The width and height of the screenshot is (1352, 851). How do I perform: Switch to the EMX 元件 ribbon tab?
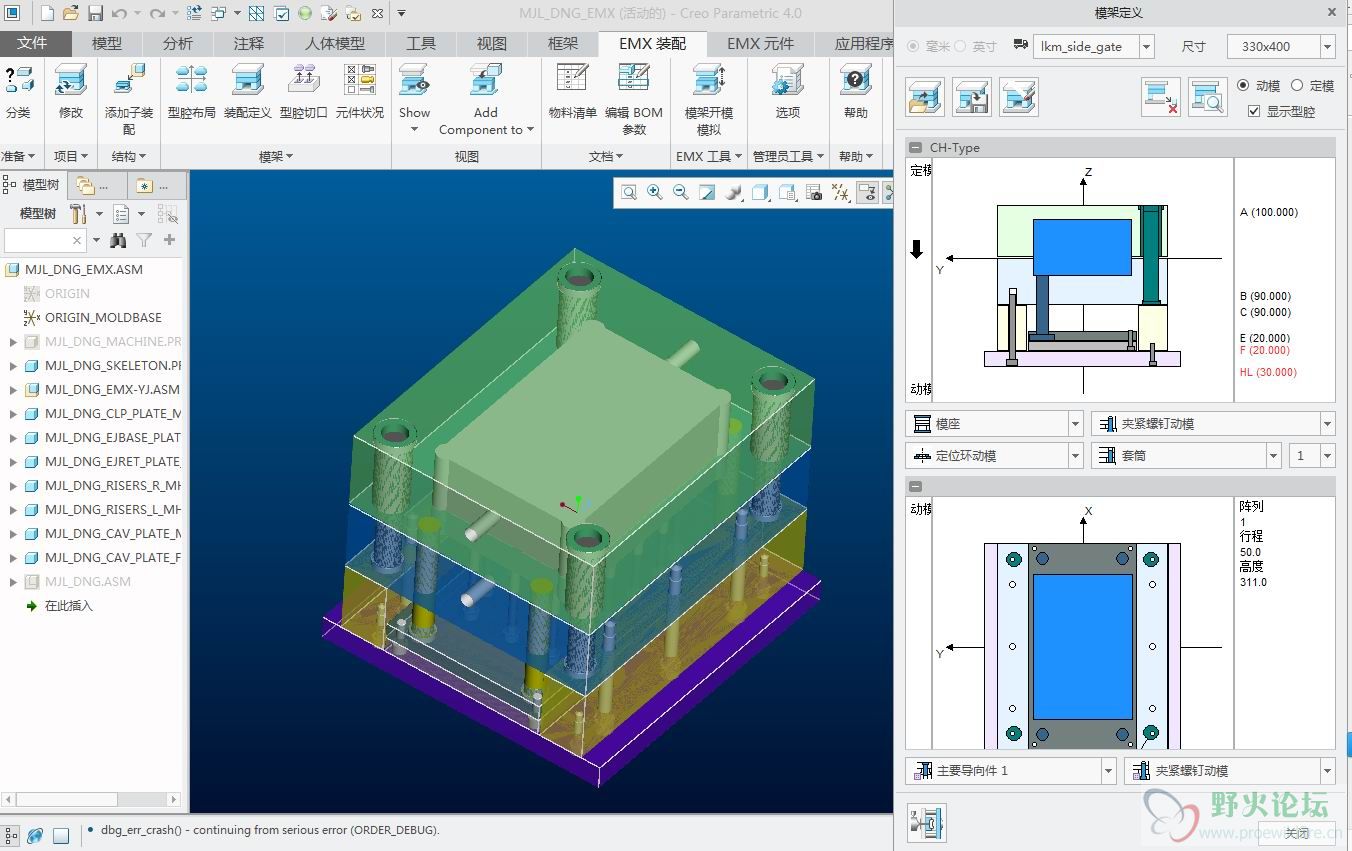click(761, 44)
